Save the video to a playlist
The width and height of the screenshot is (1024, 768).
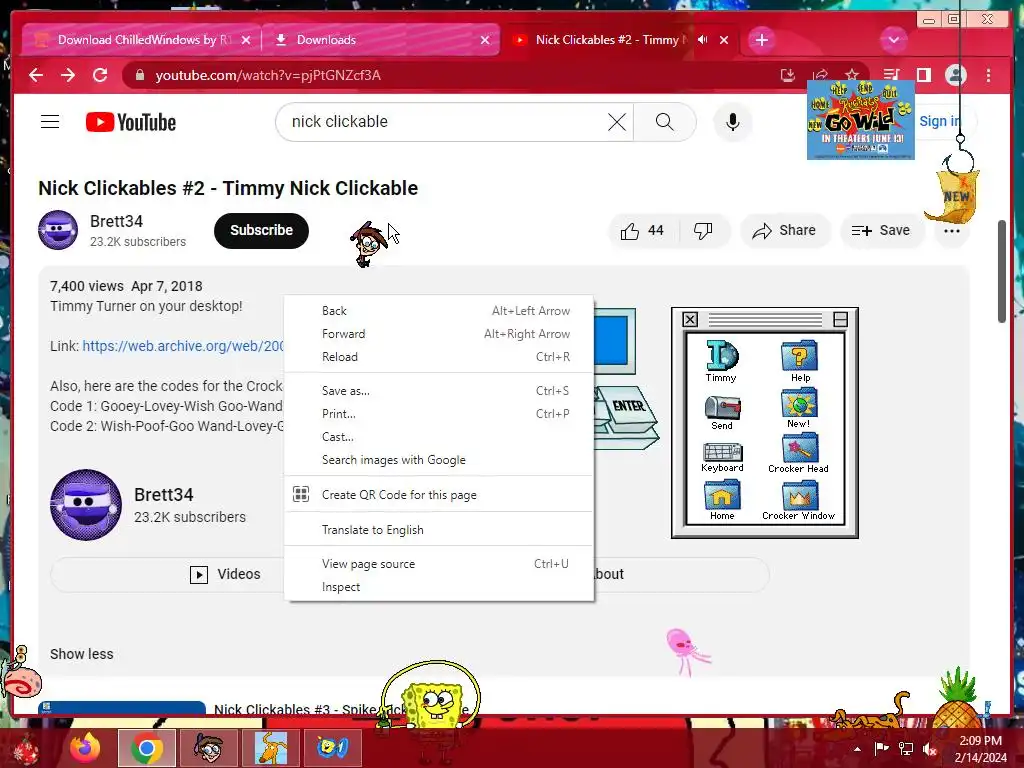point(881,231)
